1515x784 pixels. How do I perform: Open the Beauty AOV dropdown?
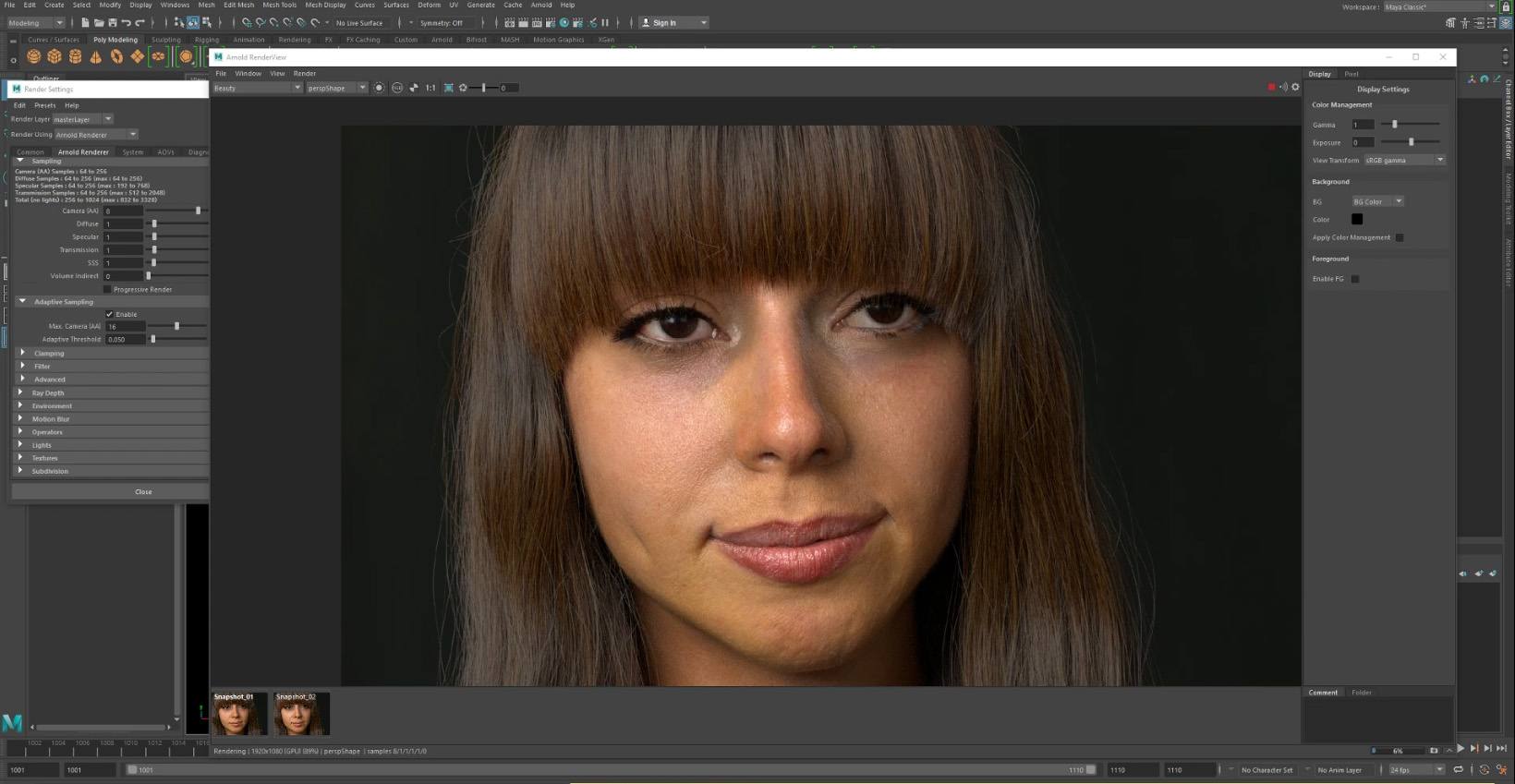pos(258,88)
